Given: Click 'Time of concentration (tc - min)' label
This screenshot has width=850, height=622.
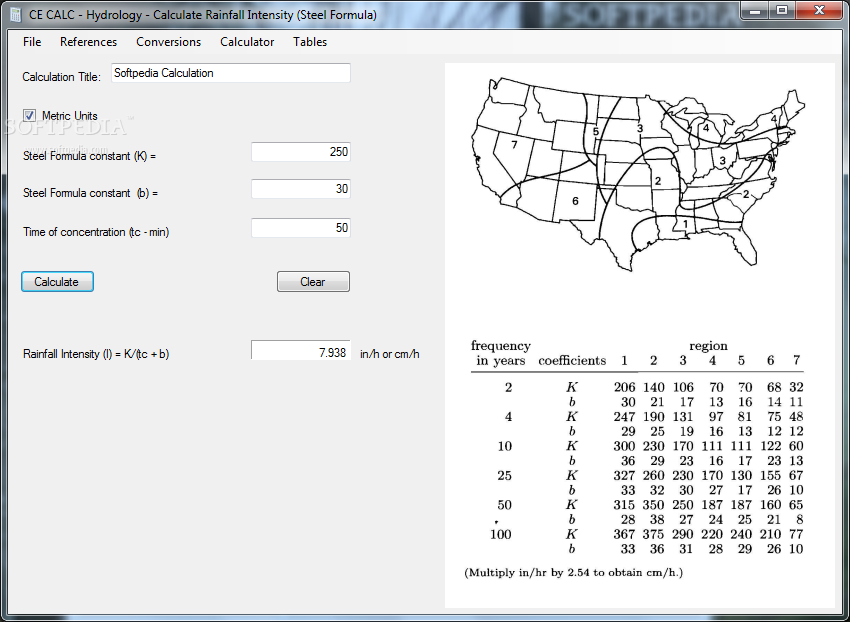Looking at the screenshot, I should pos(96,232).
